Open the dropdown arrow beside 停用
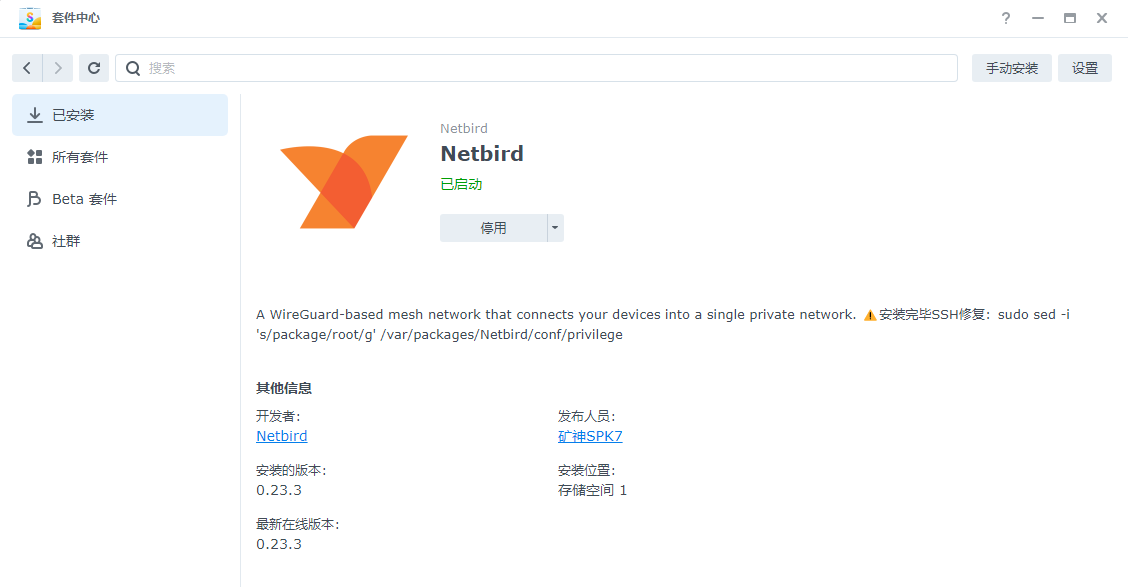 (554, 227)
